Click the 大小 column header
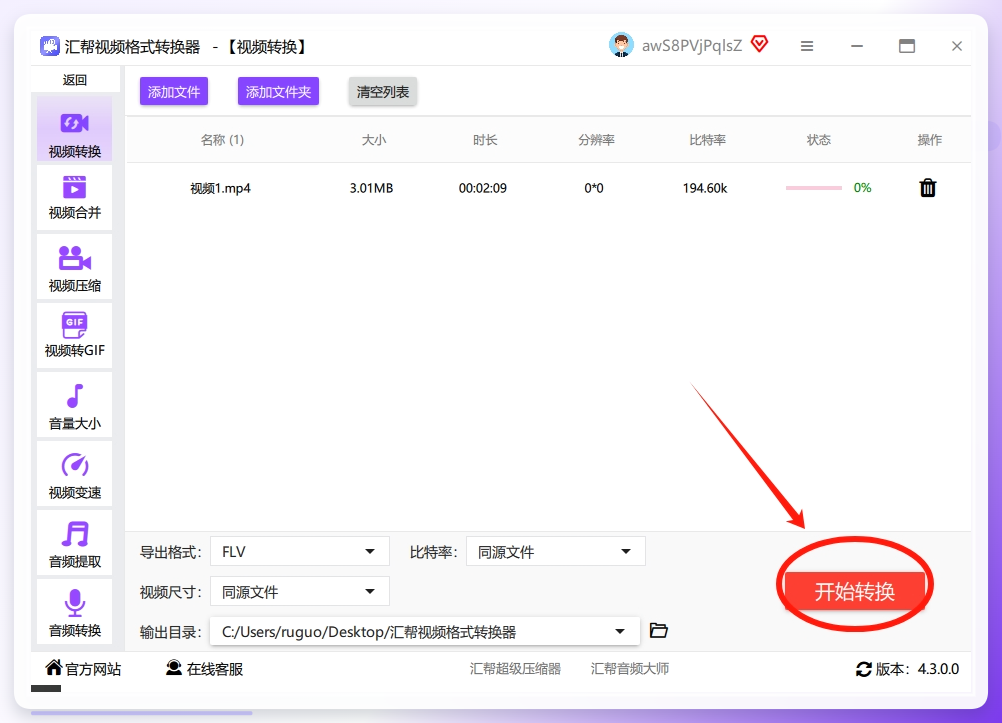 374,140
